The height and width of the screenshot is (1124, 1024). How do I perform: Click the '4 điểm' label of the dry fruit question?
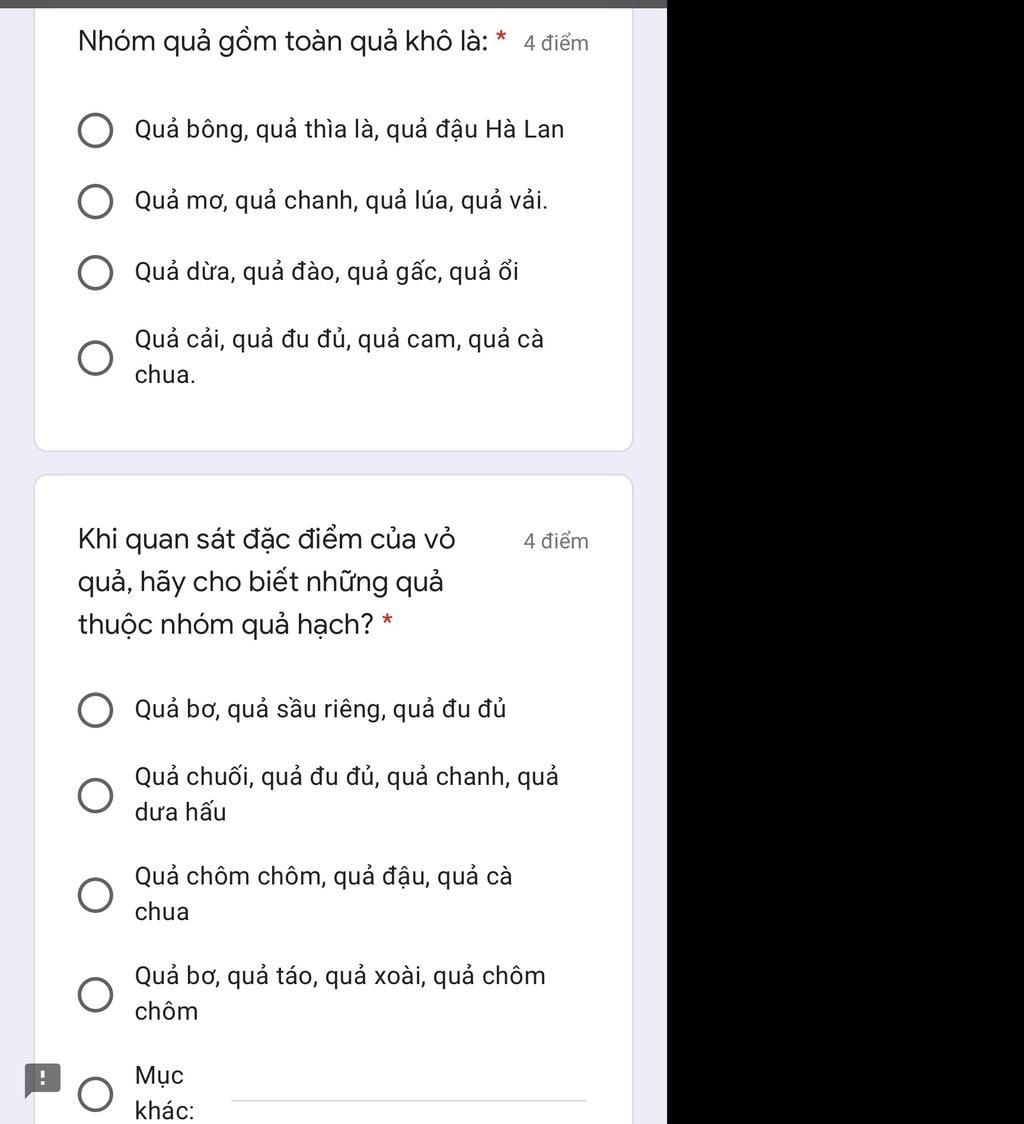[x=556, y=43]
